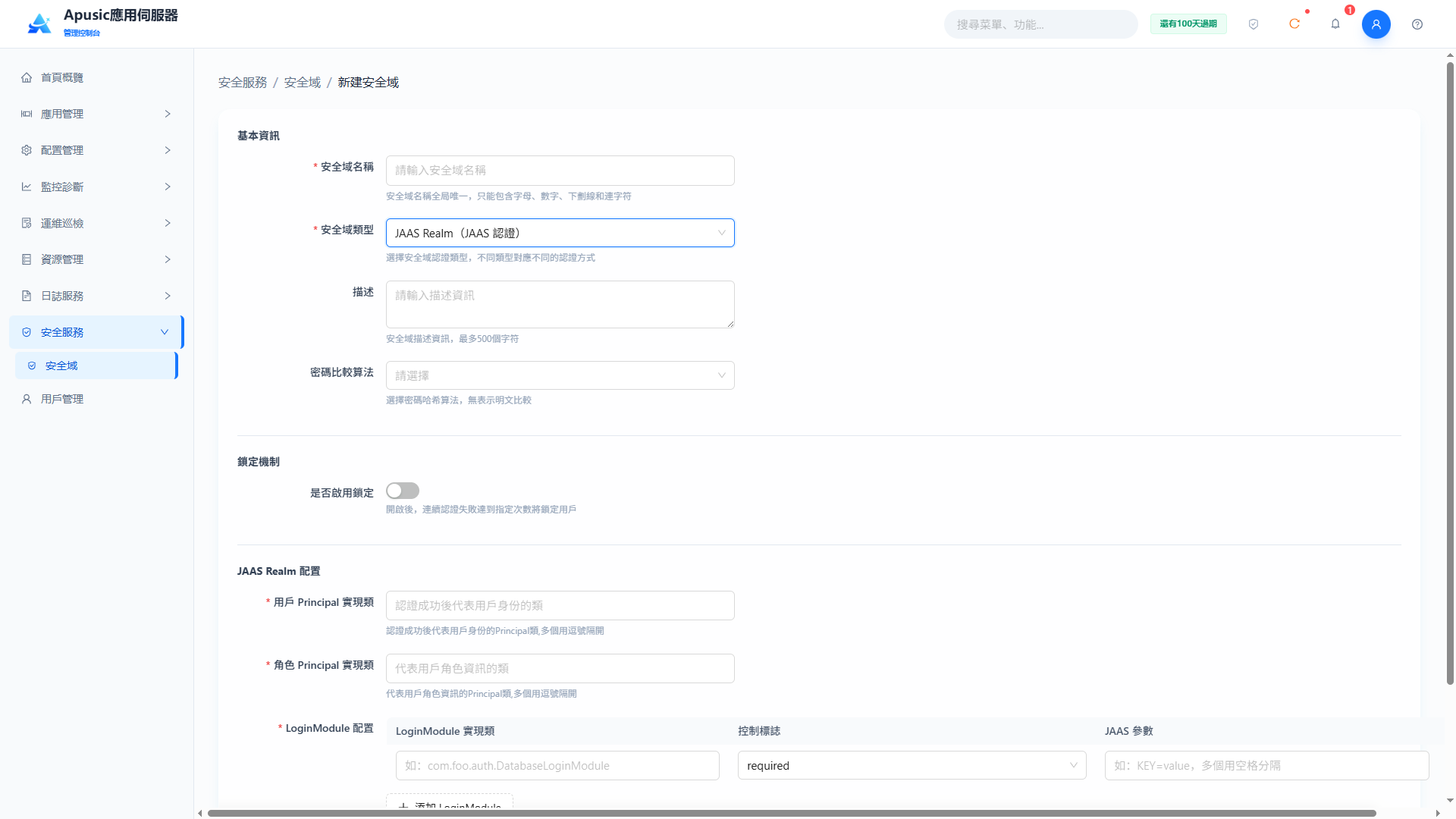Click the home icon beside 首頁概覽
The image size is (1456, 819).
tap(27, 77)
